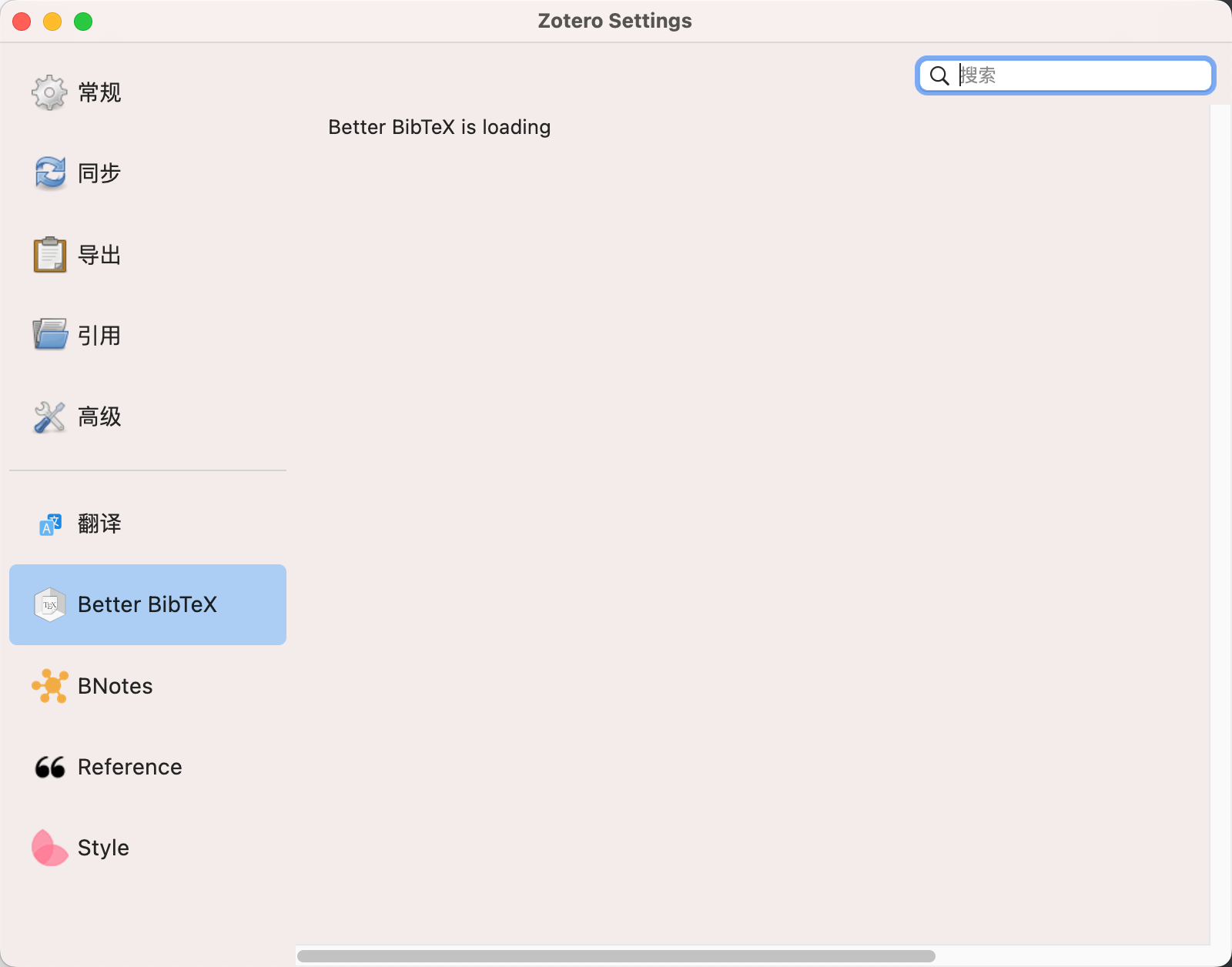Image resolution: width=1232 pixels, height=967 pixels.
Task: Click the Better BibTeX hexagon icon
Action: pos(50,604)
